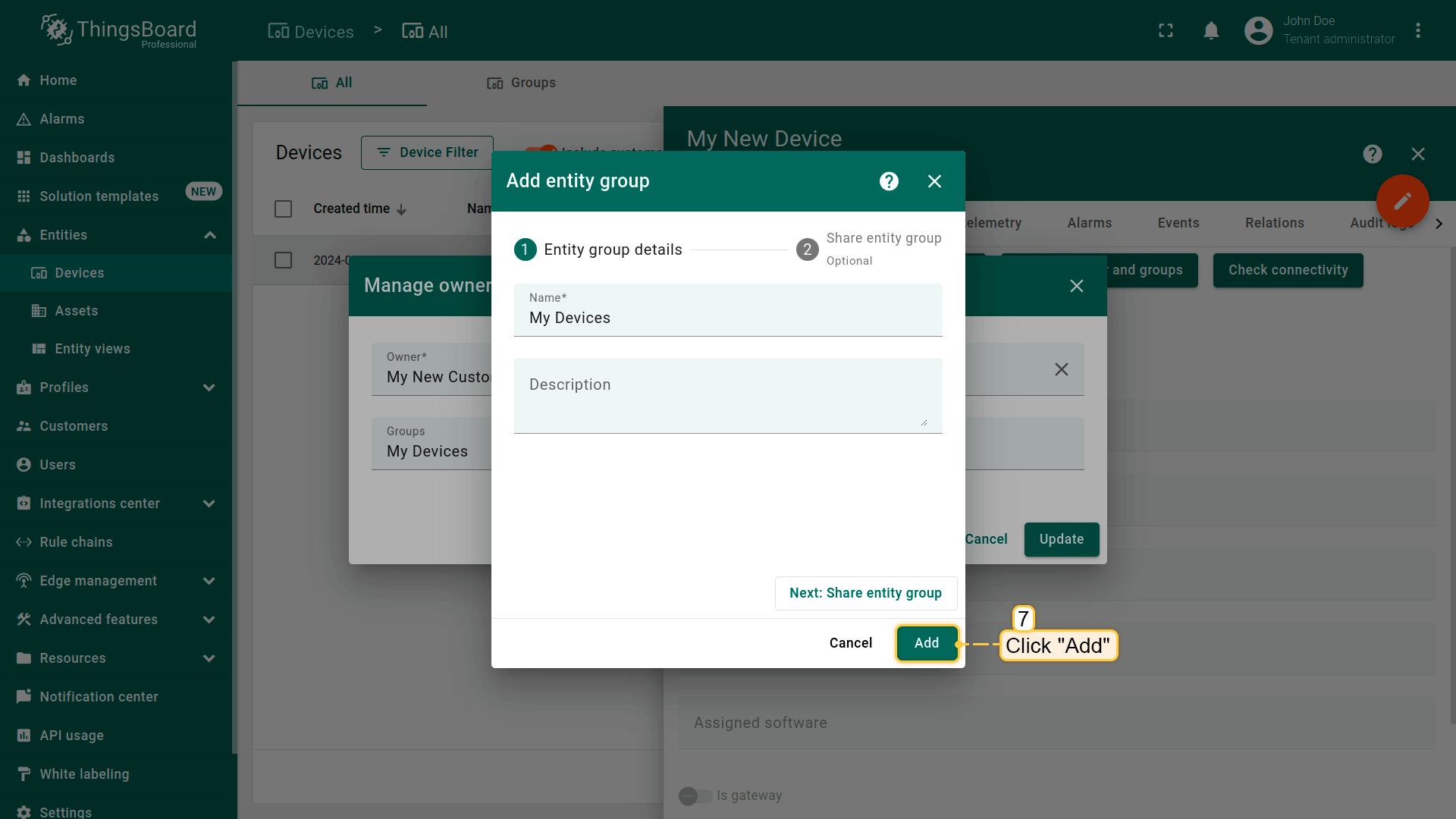Click orange pencil edit button
1456x819 pixels.
point(1402,201)
